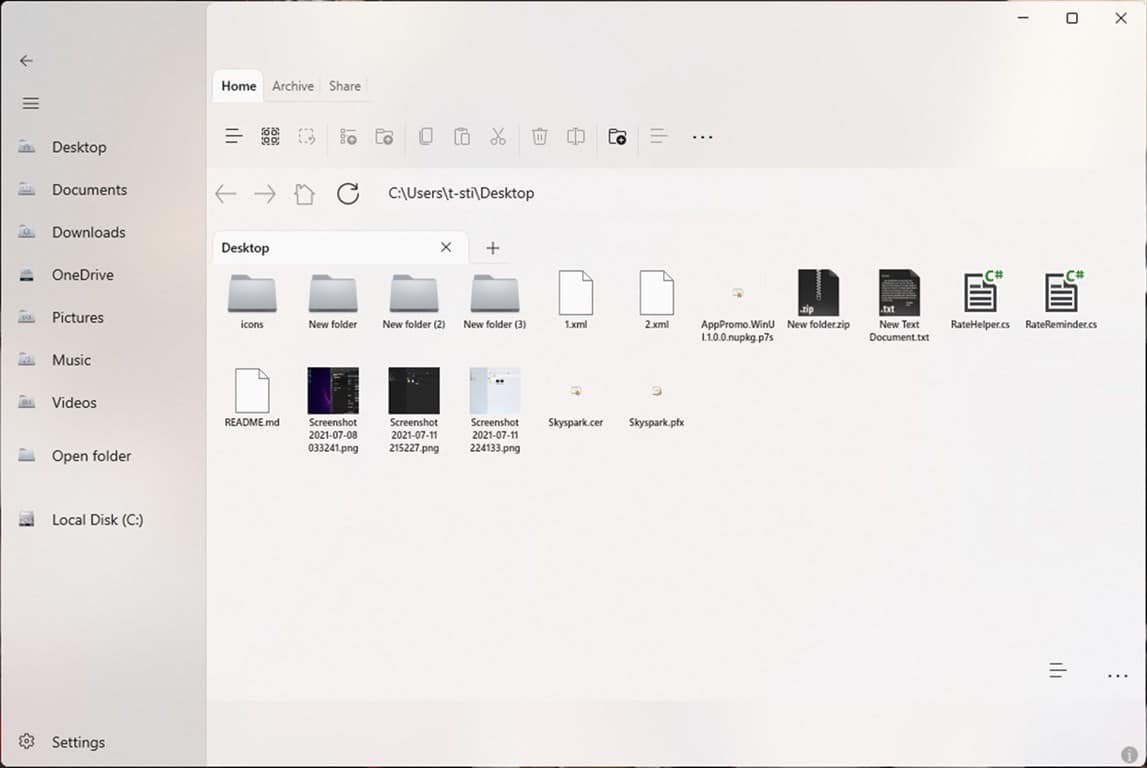Refresh the current directory
1147x768 pixels.
[348, 194]
